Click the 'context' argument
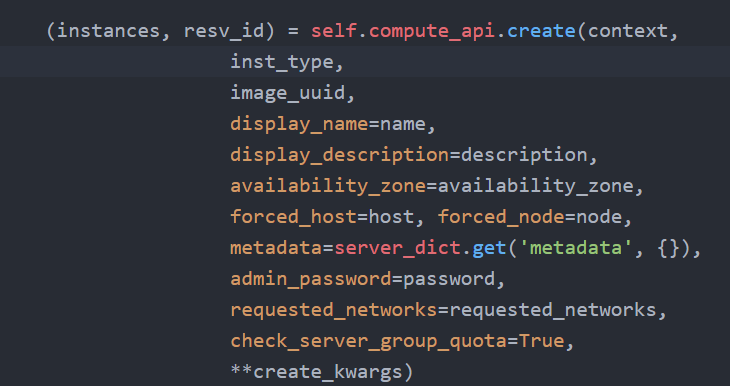730x386 pixels. click(628, 31)
